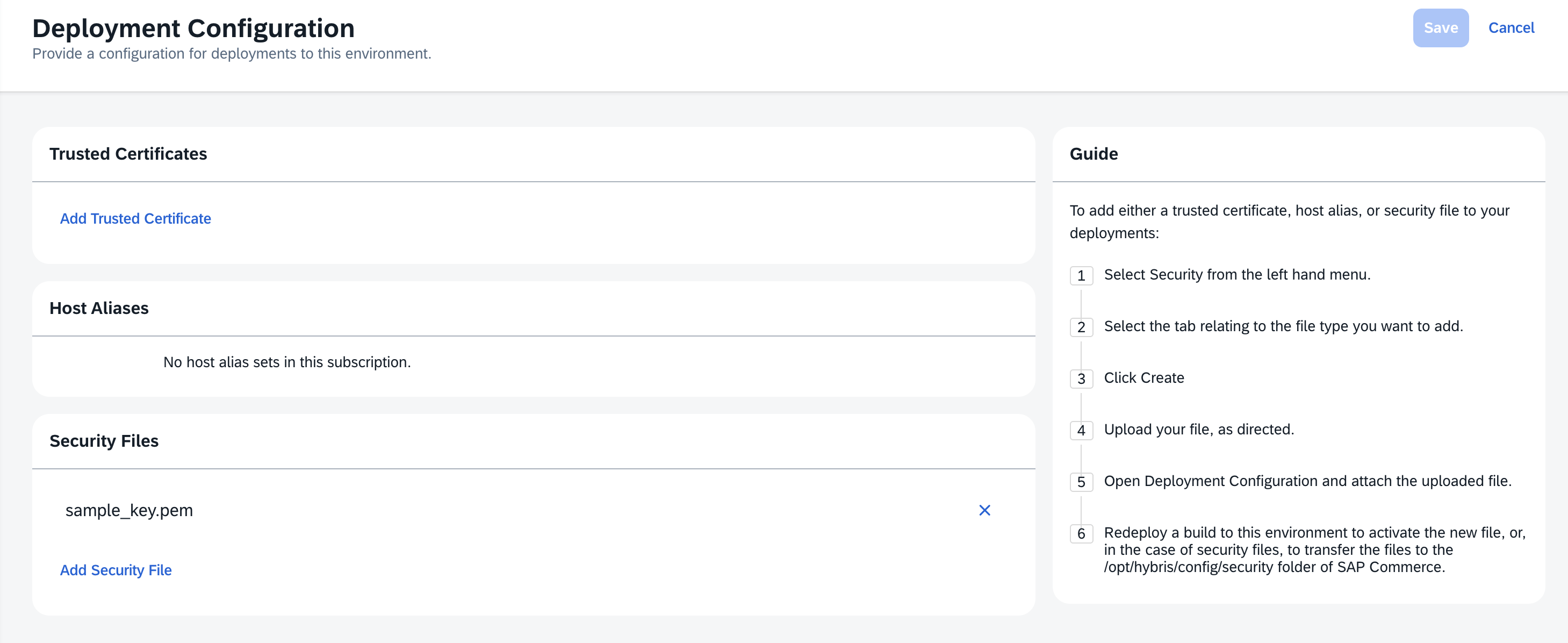Open Add Trusted Certificate
Image resolution: width=1568 pixels, height=643 pixels.
tap(135, 218)
